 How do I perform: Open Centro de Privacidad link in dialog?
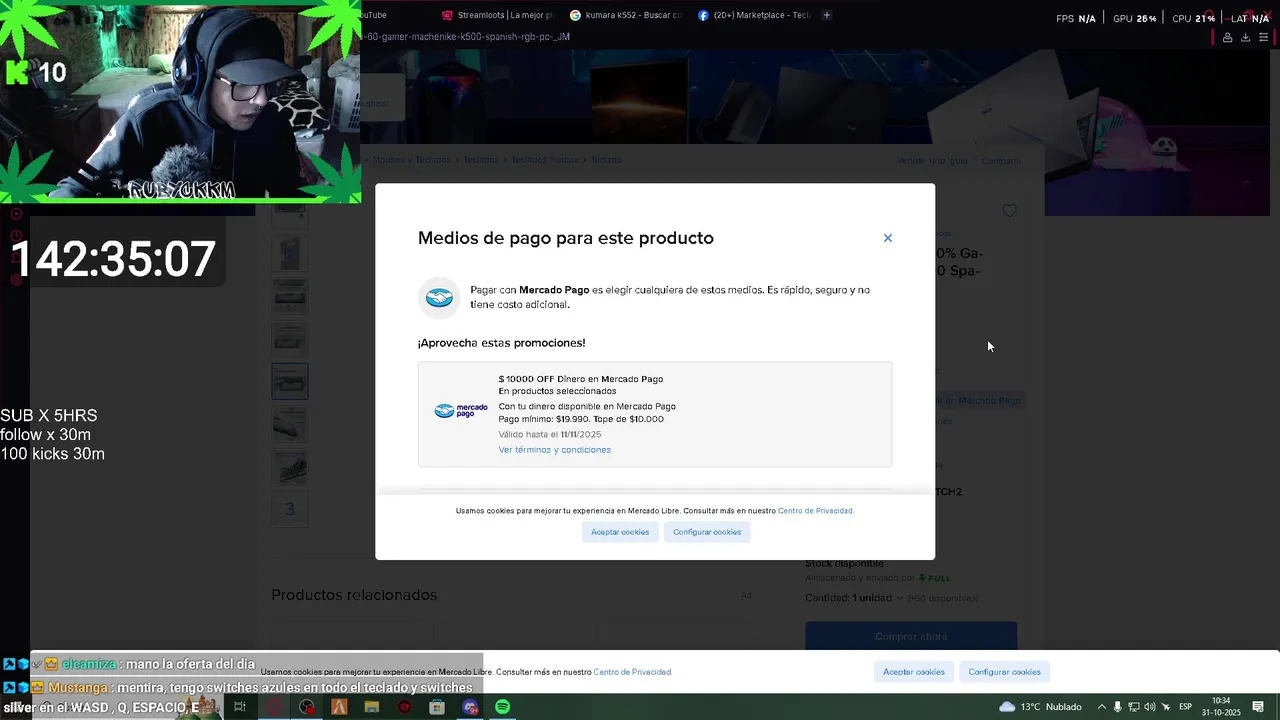(815, 511)
